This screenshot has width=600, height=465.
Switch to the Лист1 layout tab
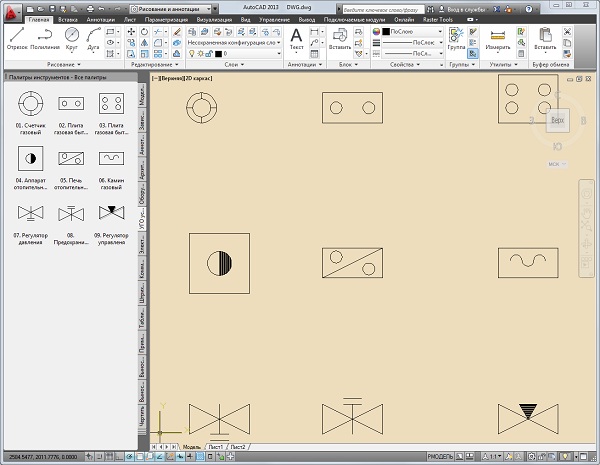[214, 445]
